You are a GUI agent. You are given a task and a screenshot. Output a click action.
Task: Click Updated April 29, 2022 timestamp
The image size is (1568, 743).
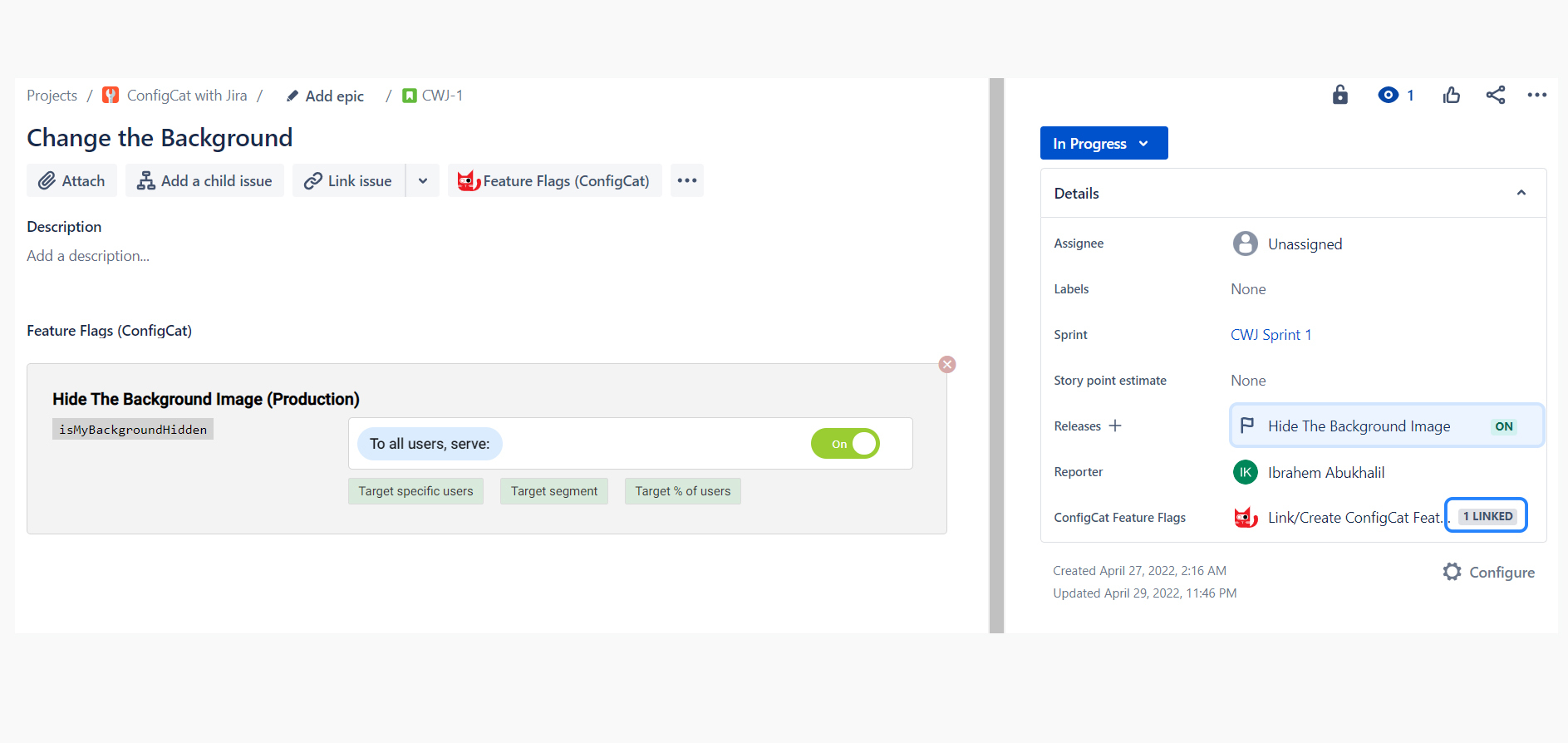click(1144, 593)
